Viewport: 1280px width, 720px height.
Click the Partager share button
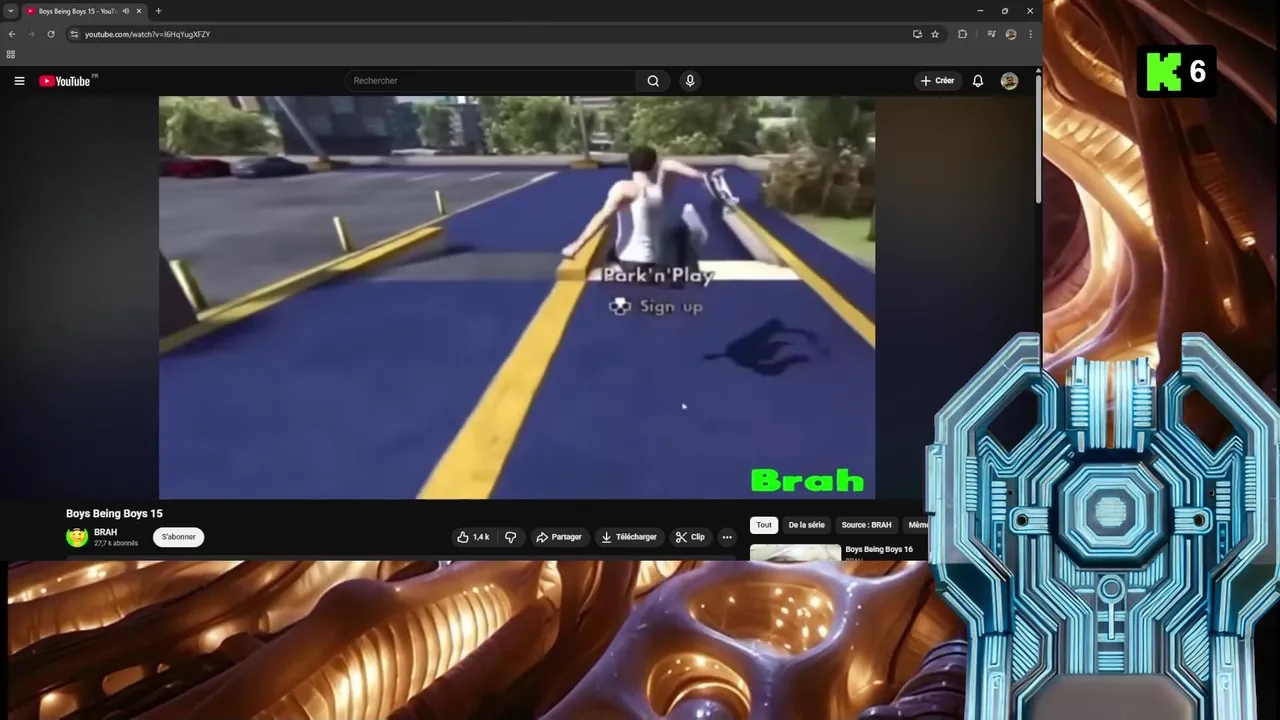coord(559,537)
